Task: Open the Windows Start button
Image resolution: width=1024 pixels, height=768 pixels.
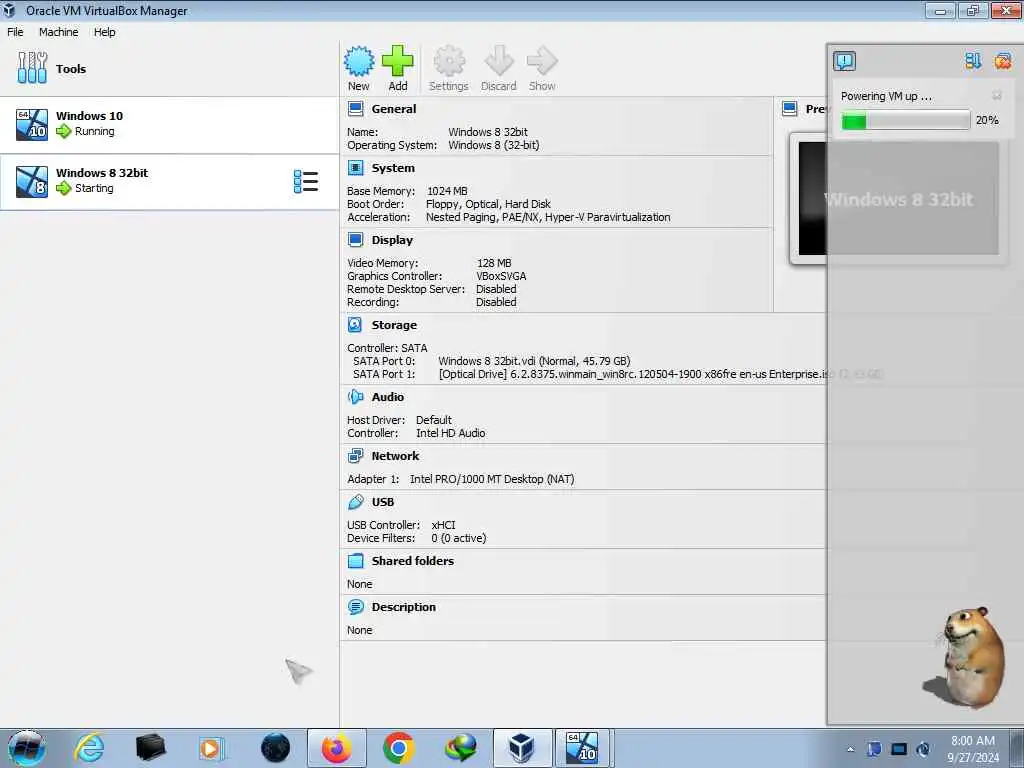Action: pos(26,748)
